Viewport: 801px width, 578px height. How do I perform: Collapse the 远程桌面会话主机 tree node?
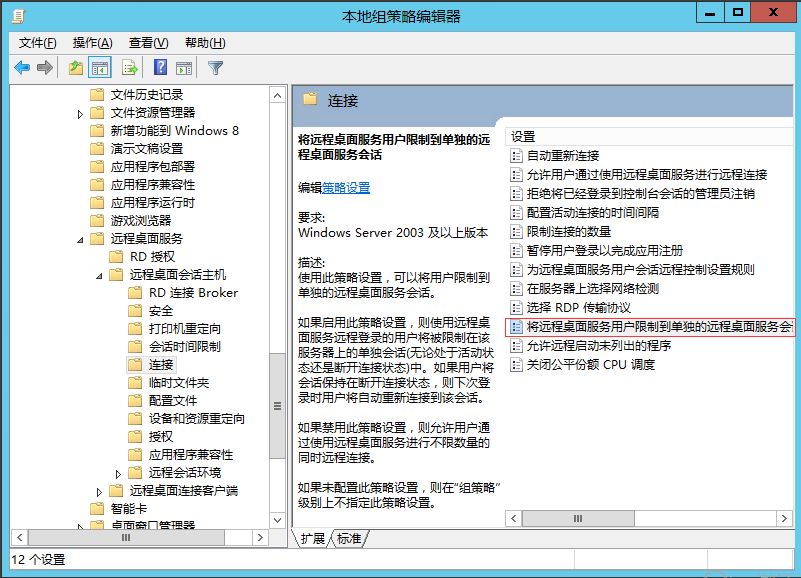click(99, 276)
